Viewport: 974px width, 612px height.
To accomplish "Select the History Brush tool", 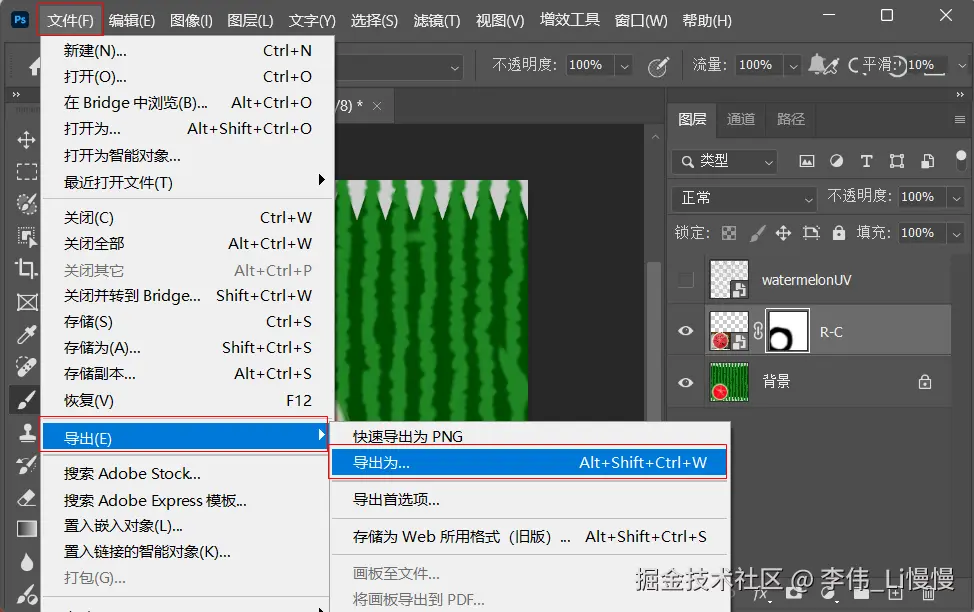I will tap(26, 465).
